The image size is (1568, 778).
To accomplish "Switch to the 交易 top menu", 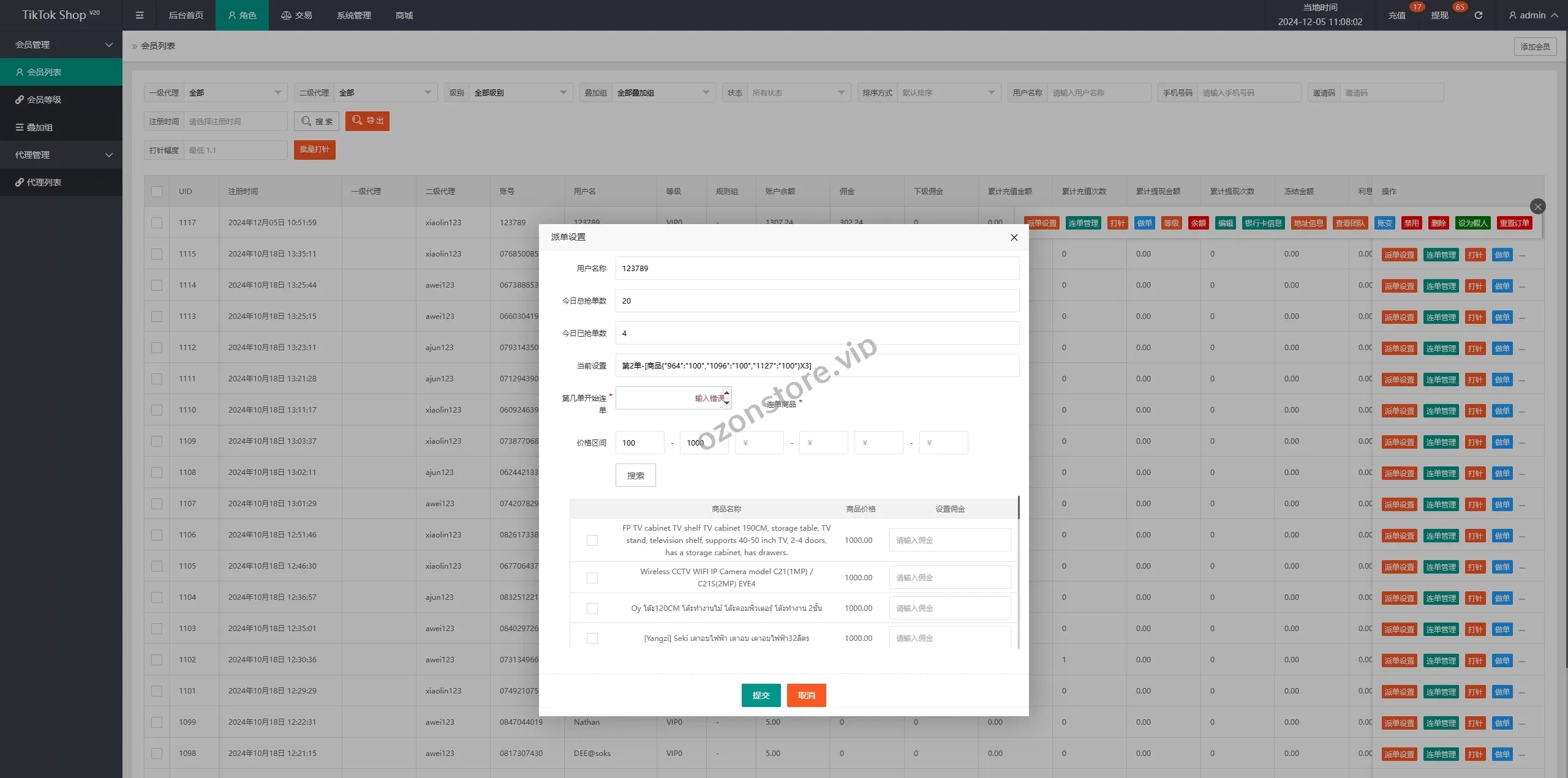I will (x=297, y=15).
